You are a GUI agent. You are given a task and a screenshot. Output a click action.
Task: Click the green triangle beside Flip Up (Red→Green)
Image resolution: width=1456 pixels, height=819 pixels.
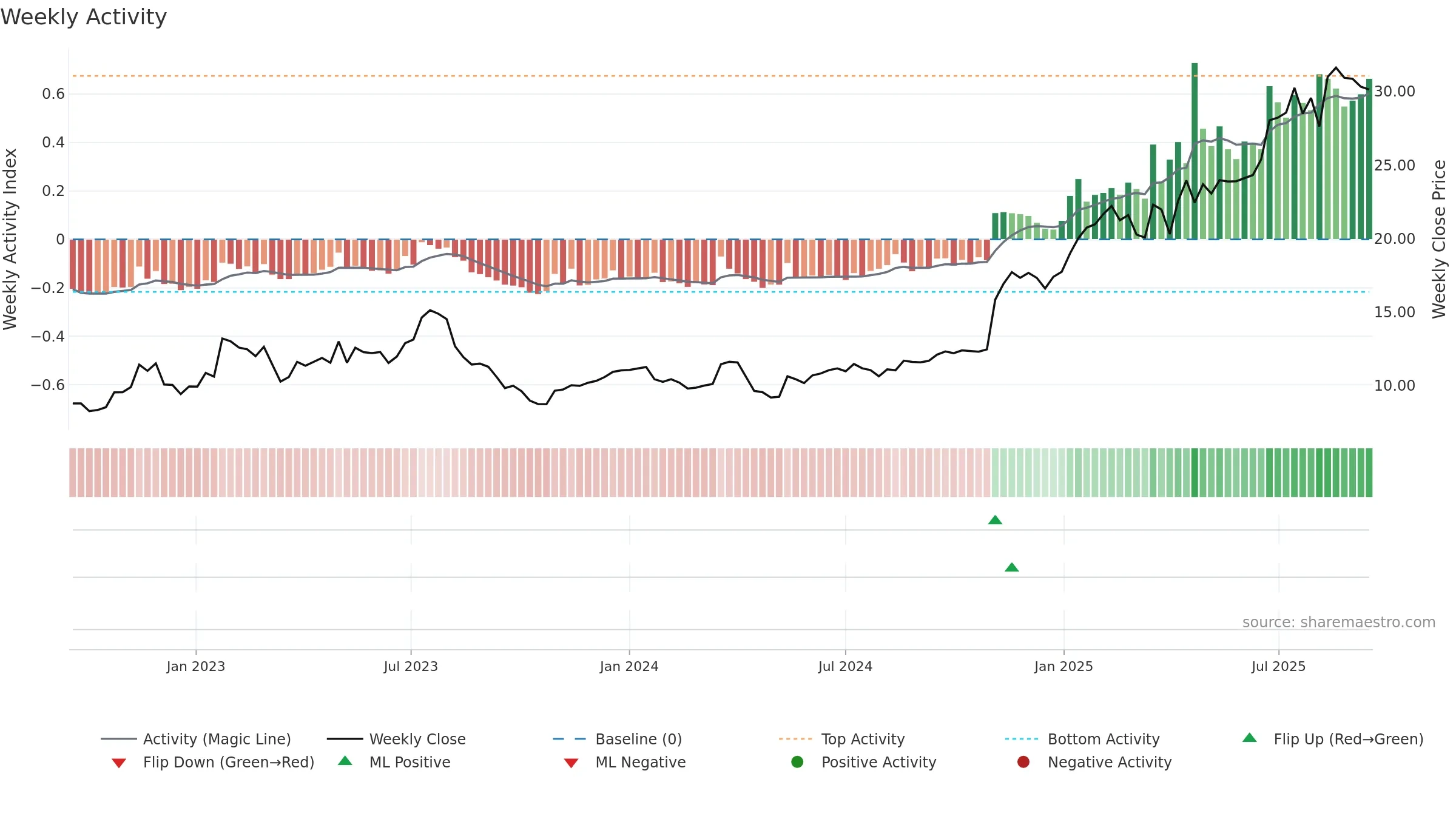[x=1249, y=738]
